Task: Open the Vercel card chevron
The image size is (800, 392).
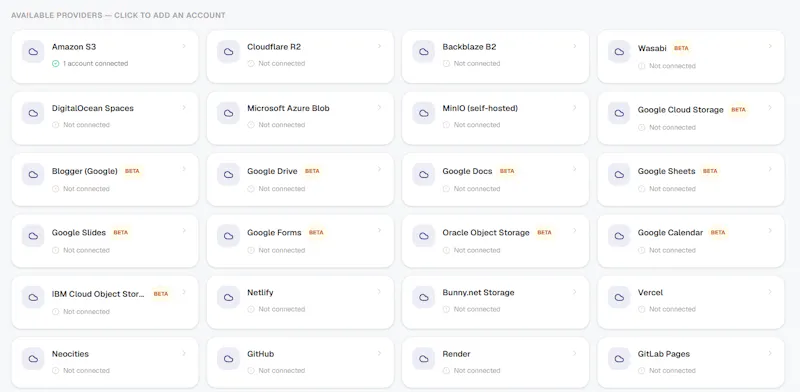Action: click(x=770, y=291)
